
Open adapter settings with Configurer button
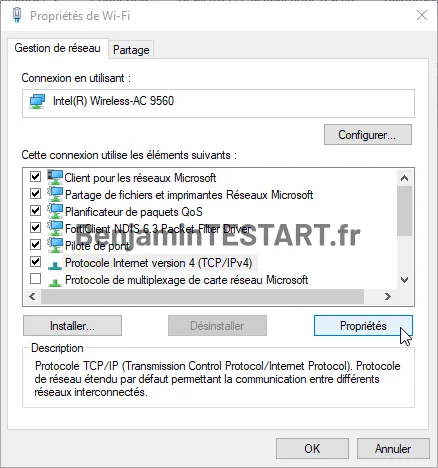pyautogui.click(x=368, y=135)
